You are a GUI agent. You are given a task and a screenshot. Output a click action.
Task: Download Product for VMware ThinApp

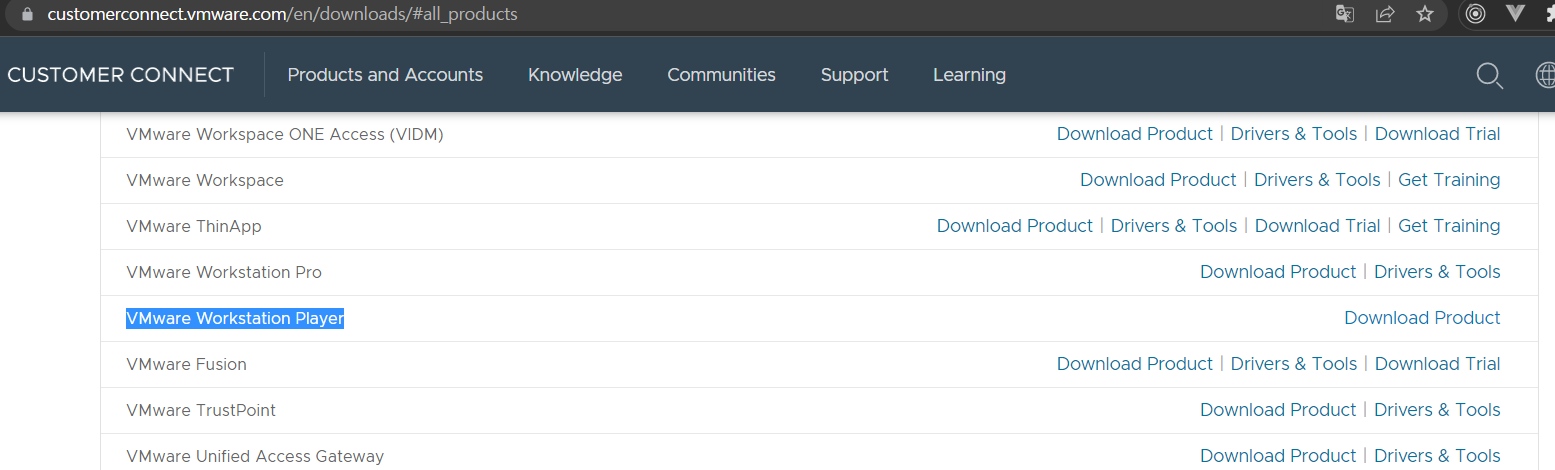point(1015,226)
